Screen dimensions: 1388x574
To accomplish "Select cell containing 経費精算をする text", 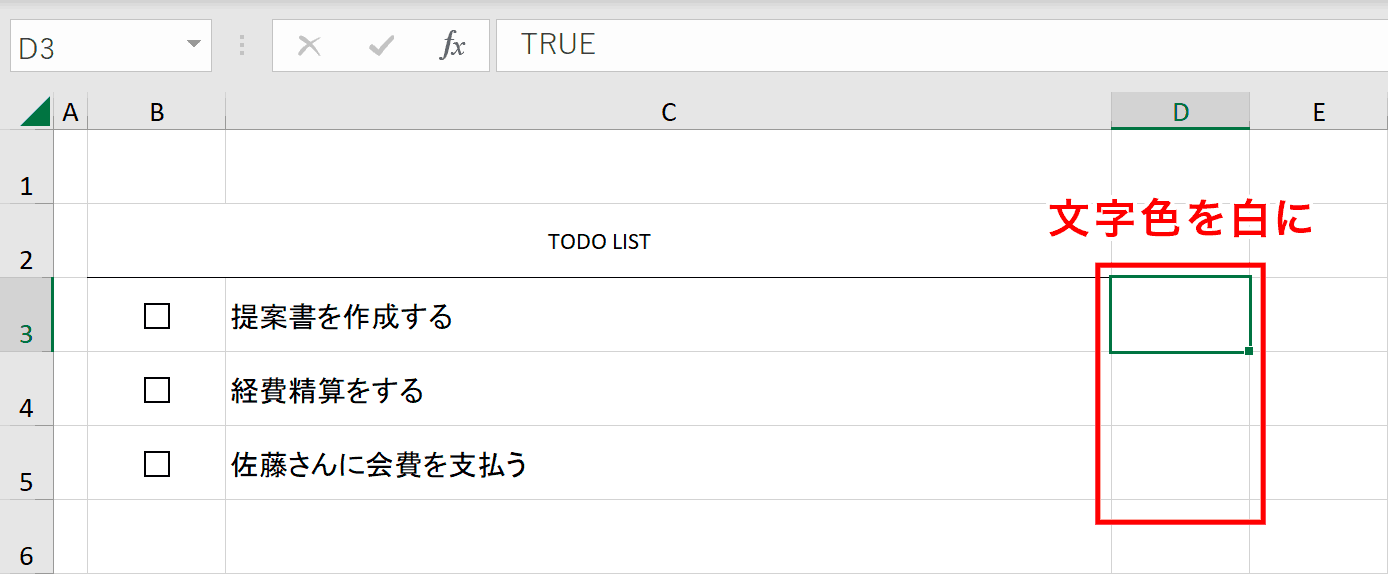I will (x=668, y=389).
